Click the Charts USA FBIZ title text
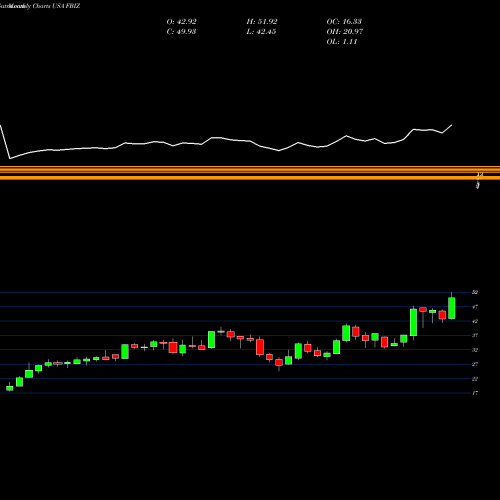500x500 pixels. coord(56,6)
